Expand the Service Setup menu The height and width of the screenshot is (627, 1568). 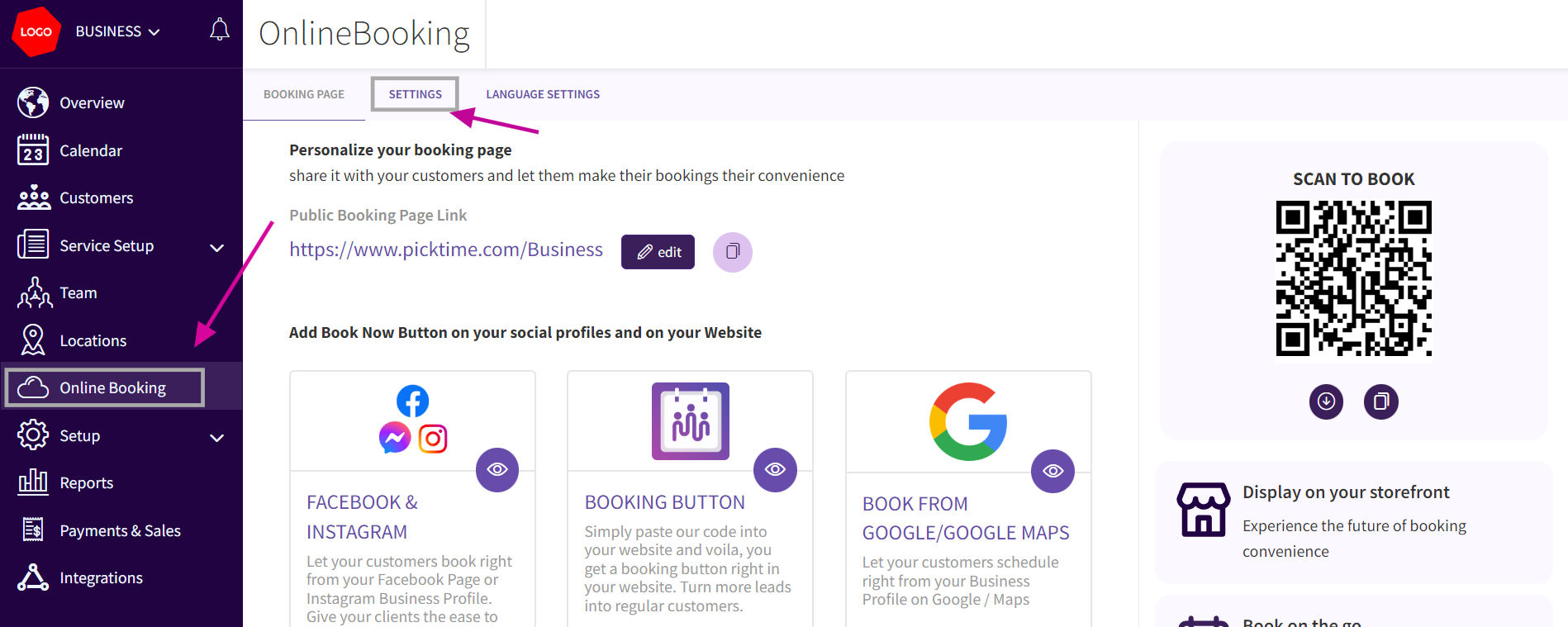216,247
